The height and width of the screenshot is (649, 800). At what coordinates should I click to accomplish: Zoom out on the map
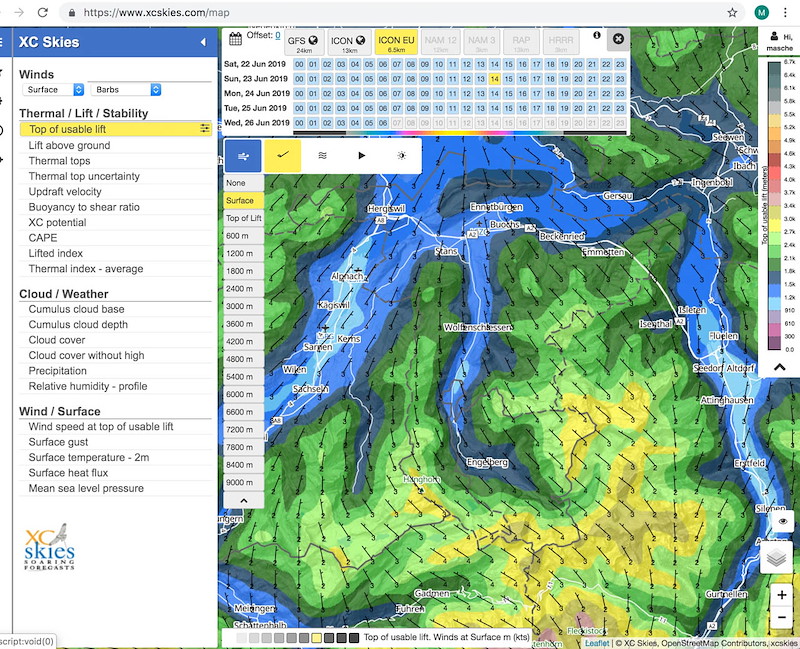(x=782, y=617)
